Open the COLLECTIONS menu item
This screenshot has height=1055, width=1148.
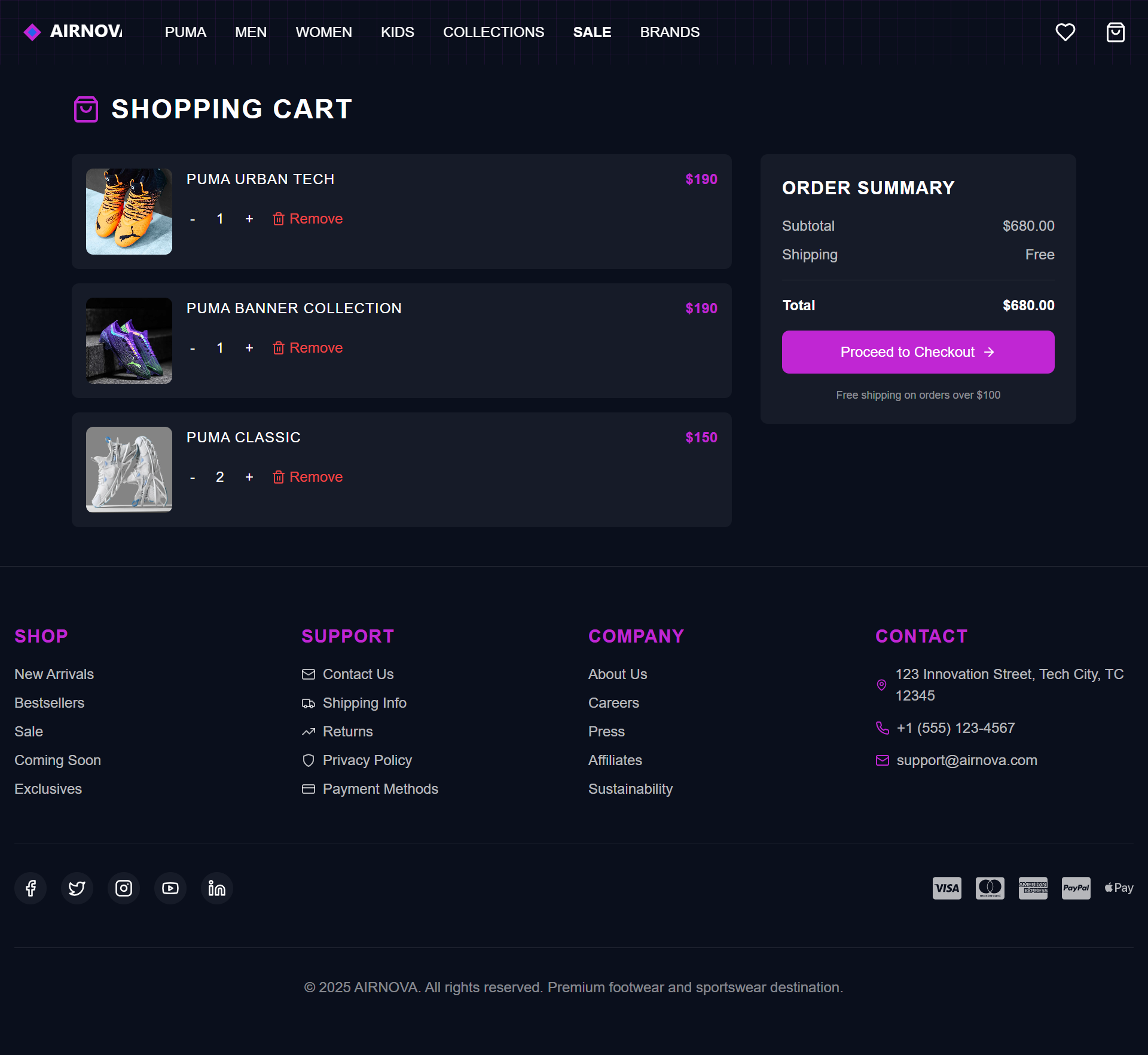tap(493, 32)
